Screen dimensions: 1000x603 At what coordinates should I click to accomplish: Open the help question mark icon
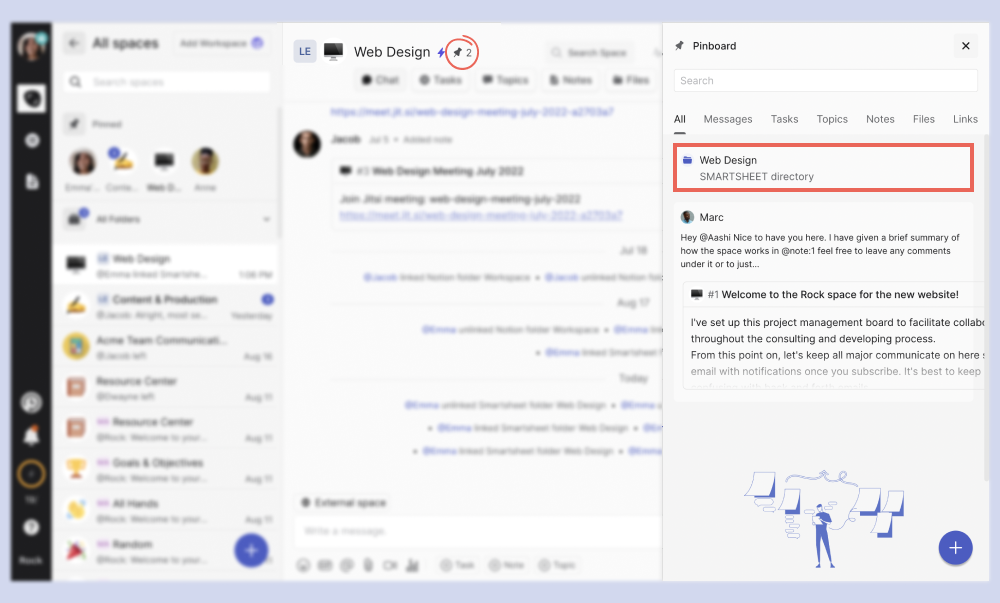31,527
